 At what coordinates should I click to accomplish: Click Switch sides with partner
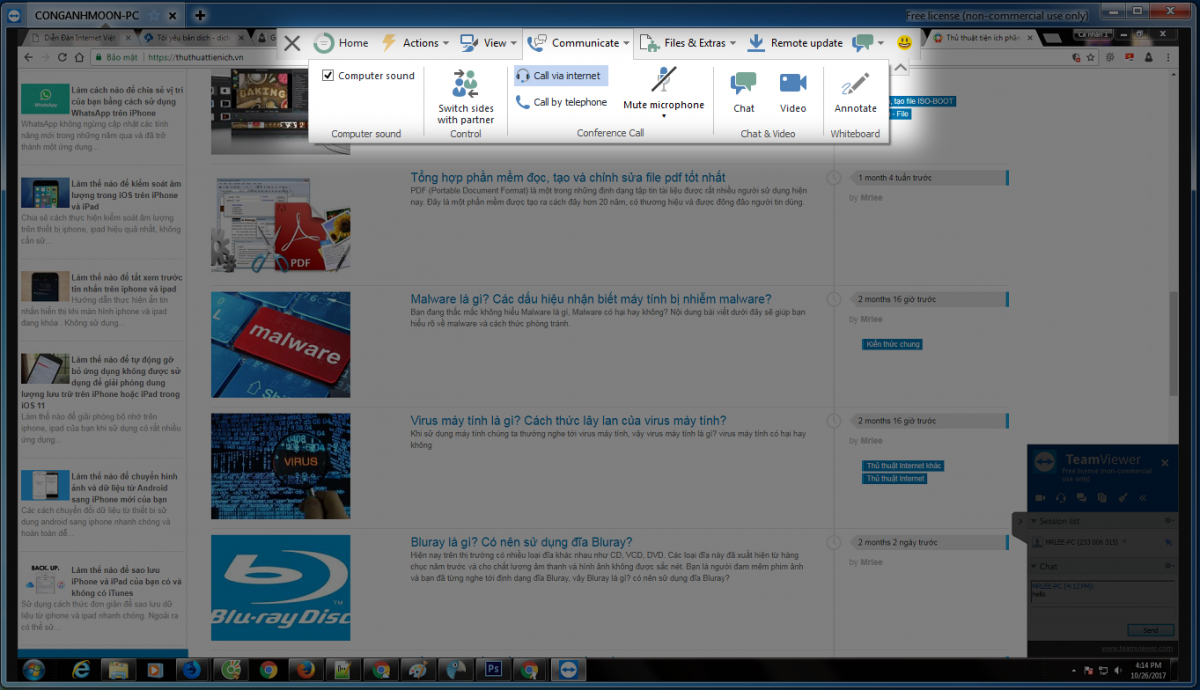(465, 97)
